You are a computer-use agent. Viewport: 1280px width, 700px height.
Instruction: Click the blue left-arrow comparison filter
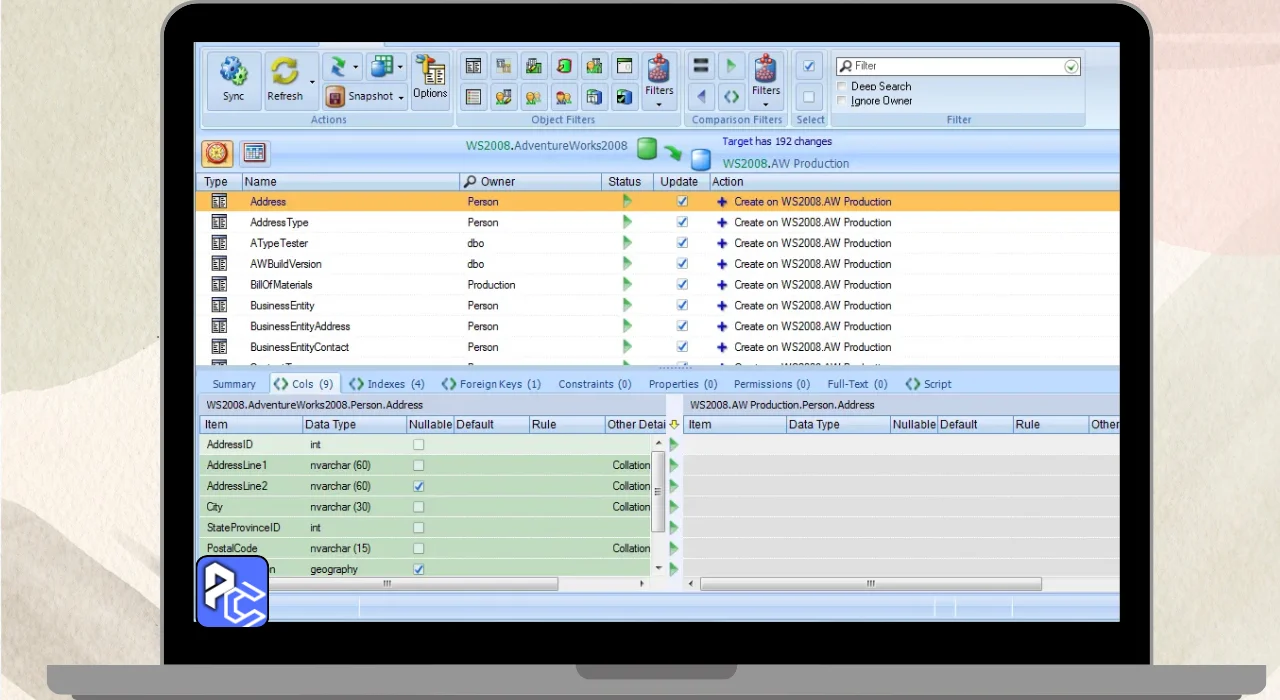pyautogui.click(x=701, y=97)
